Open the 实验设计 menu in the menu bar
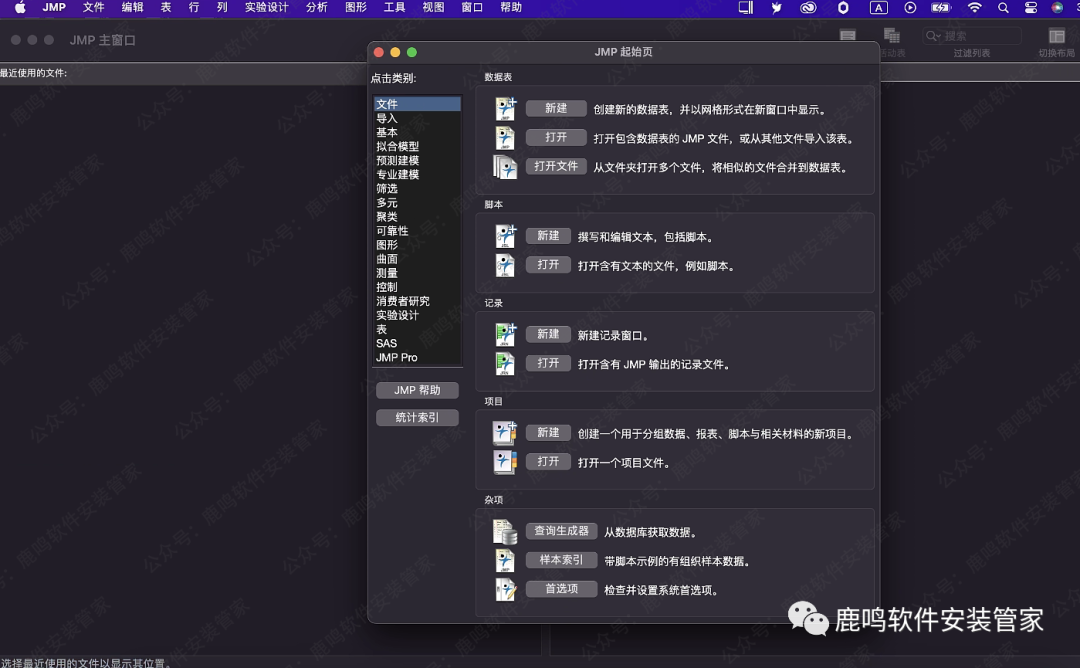 [267, 8]
